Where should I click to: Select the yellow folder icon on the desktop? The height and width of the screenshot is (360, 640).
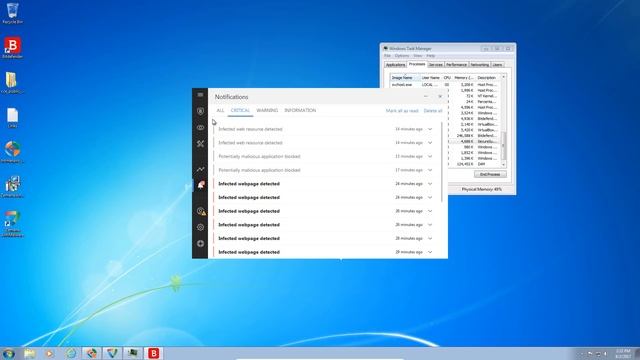[11, 80]
